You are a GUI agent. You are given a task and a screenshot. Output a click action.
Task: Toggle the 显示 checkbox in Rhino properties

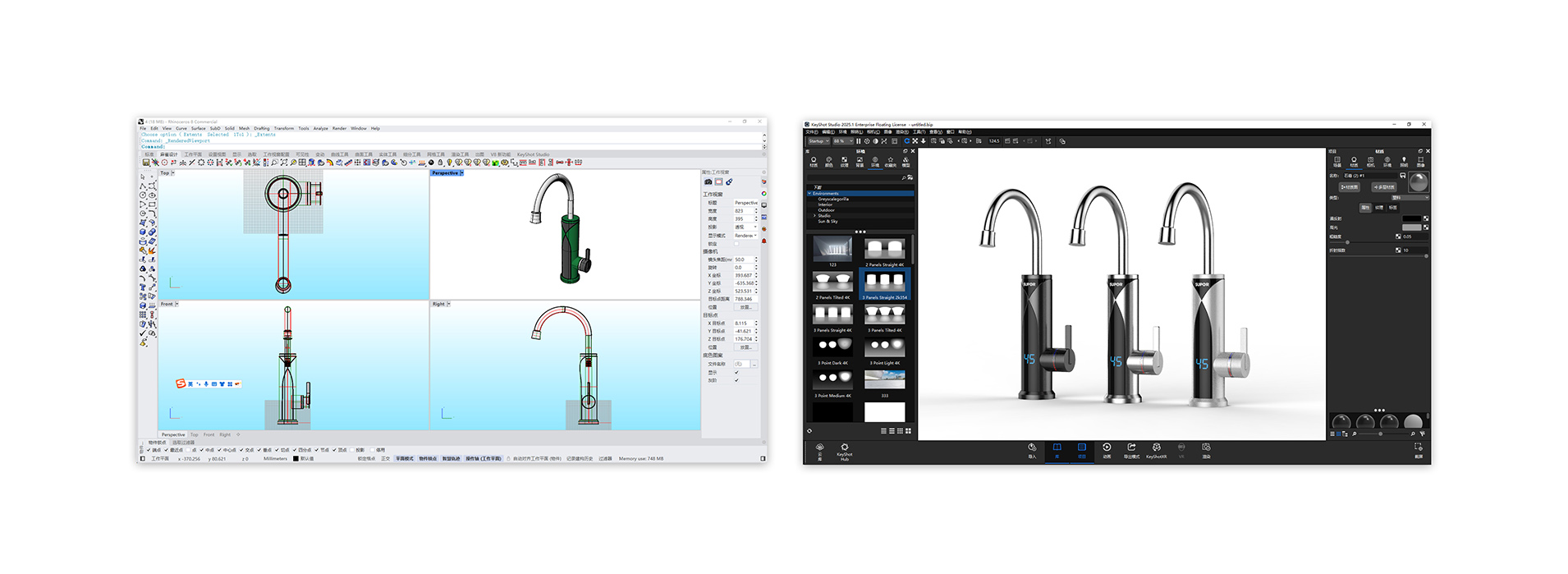pyautogui.click(x=736, y=372)
